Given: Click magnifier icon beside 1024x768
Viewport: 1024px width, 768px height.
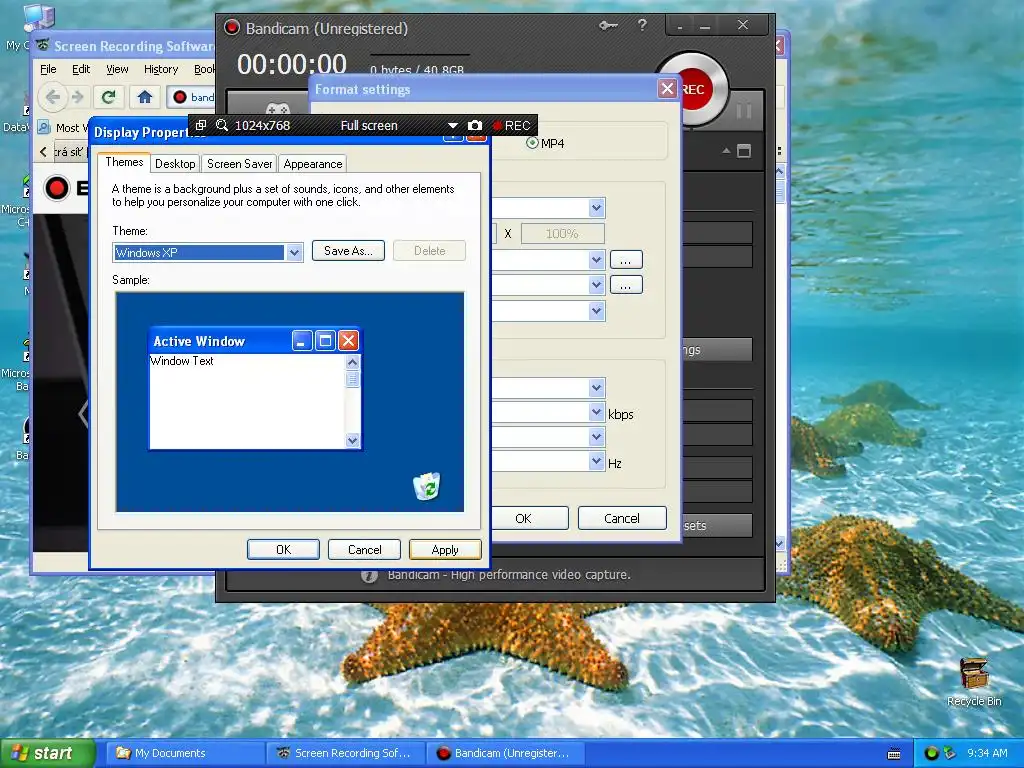Looking at the screenshot, I should (x=222, y=125).
